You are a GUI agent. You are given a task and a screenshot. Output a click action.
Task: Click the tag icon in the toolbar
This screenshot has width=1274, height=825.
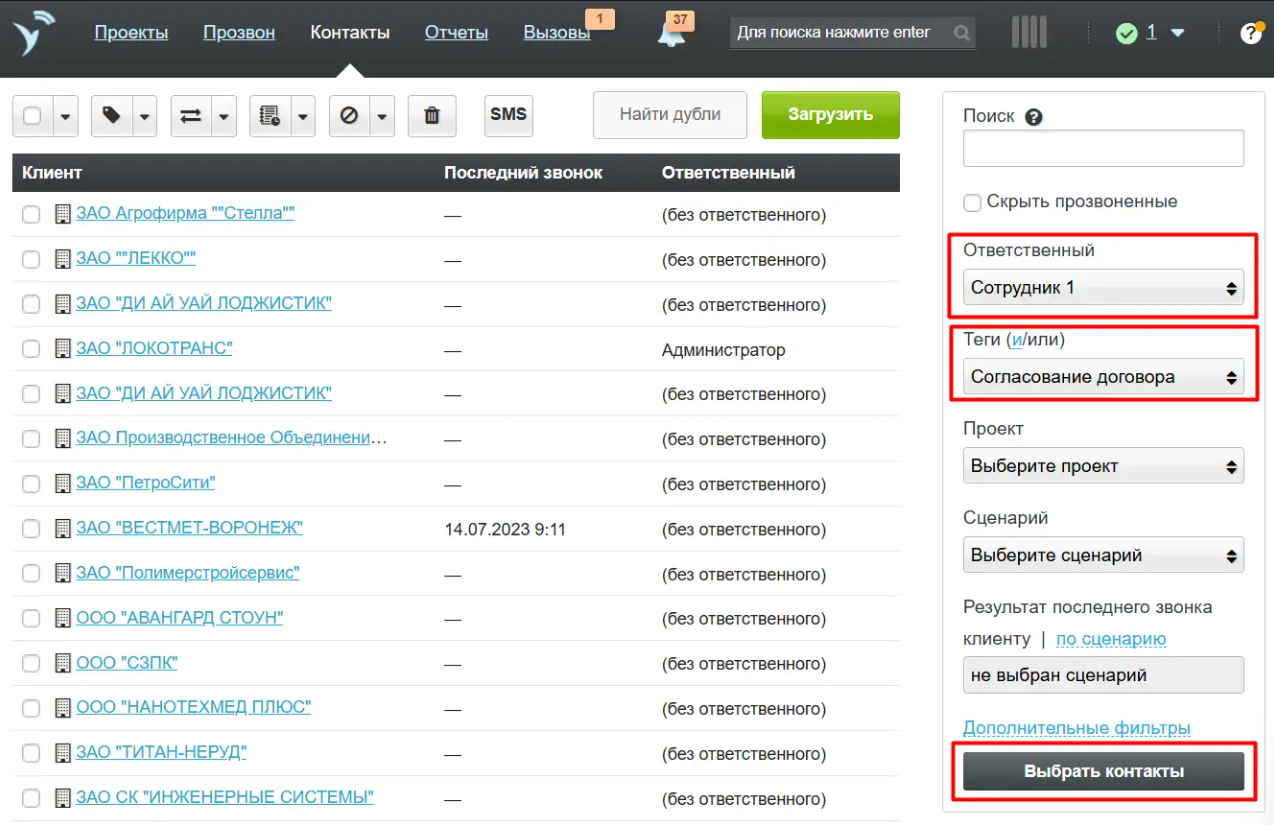112,116
